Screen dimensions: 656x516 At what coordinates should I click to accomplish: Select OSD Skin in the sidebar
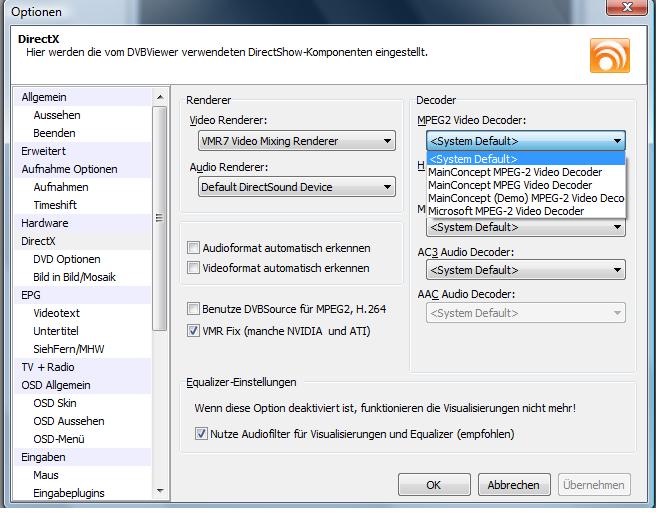click(x=55, y=403)
